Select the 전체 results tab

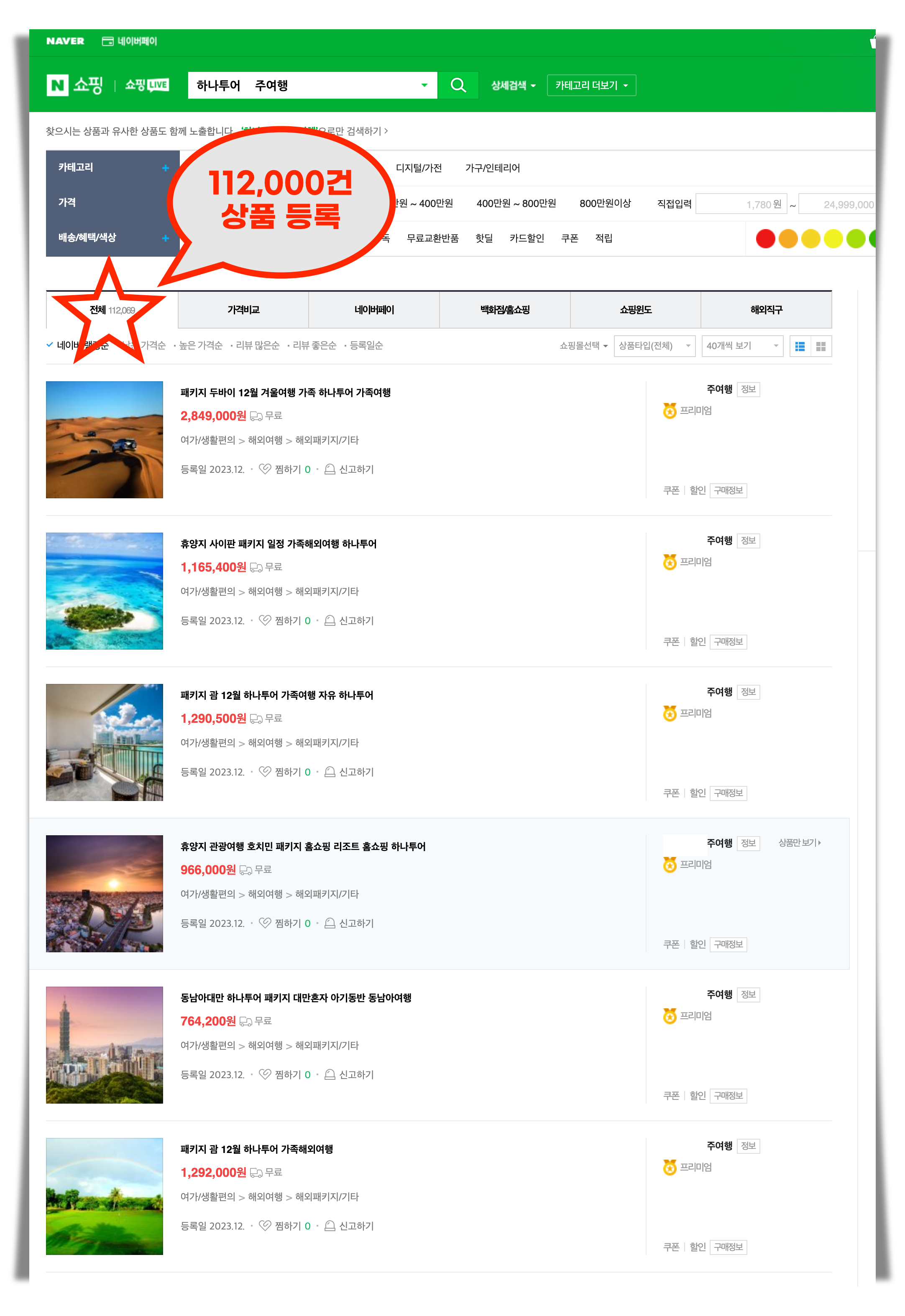click(112, 310)
